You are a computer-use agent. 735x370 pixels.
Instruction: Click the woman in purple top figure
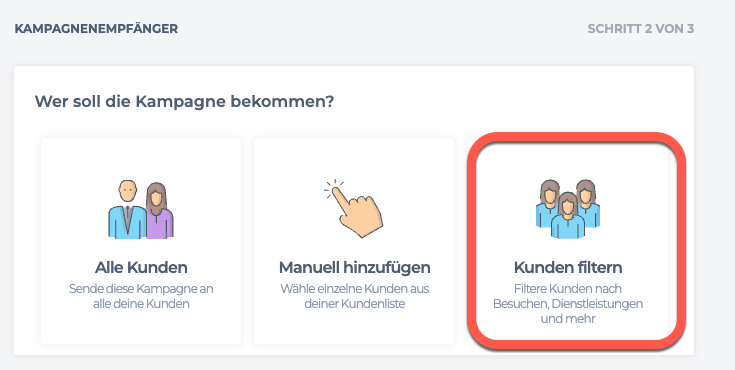click(158, 211)
